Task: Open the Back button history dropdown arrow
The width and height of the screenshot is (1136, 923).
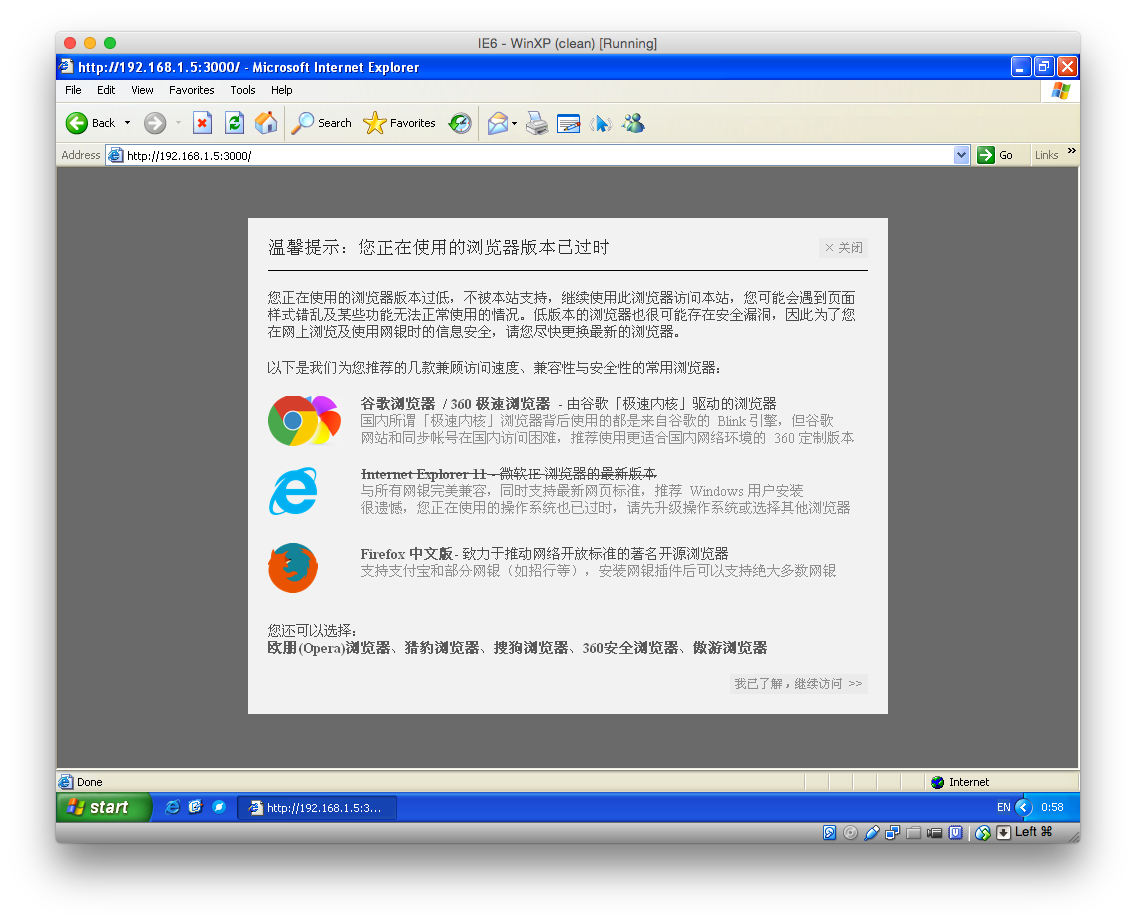Action: (x=127, y=123)
